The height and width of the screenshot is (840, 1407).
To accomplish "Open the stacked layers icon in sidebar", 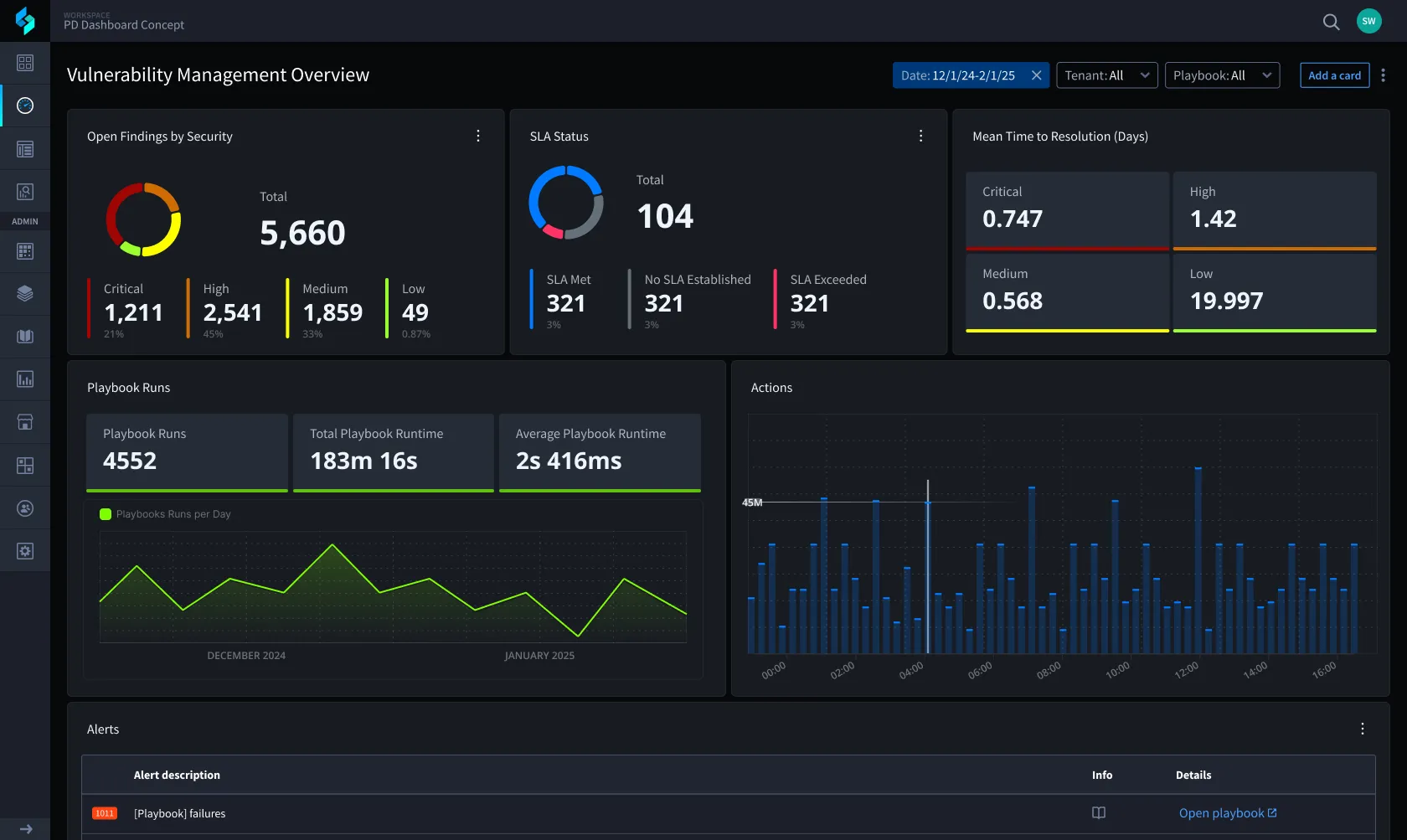I will [x=25, y=293].
